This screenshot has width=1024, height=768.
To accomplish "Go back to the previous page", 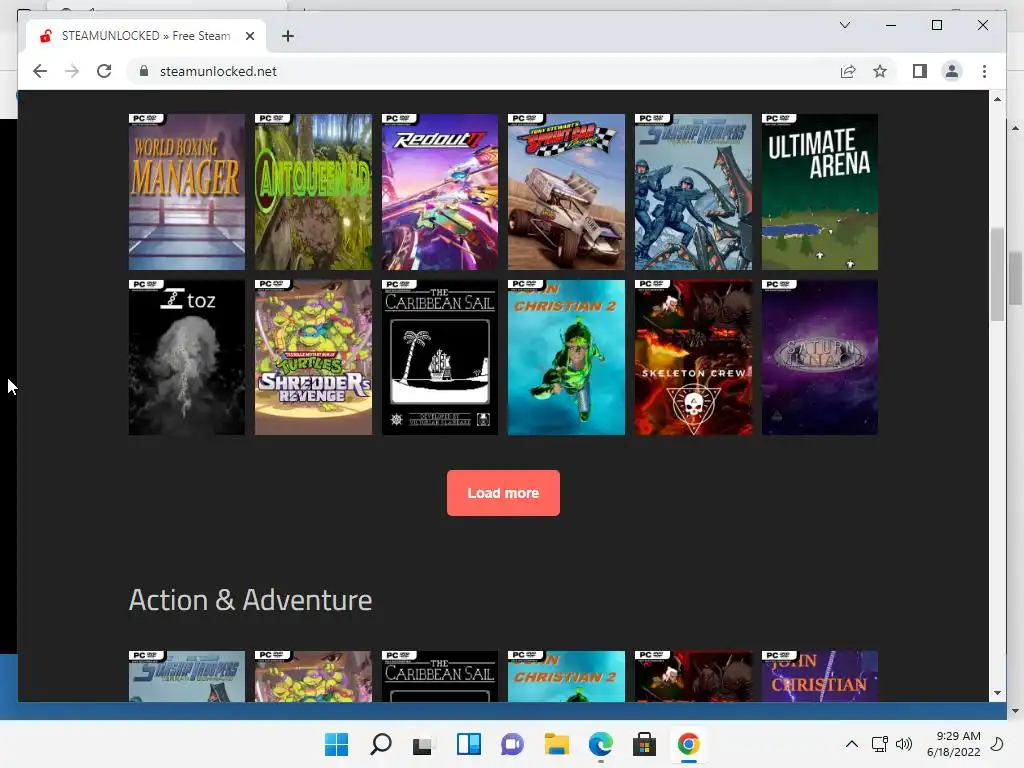I will (x=40, y=71).
